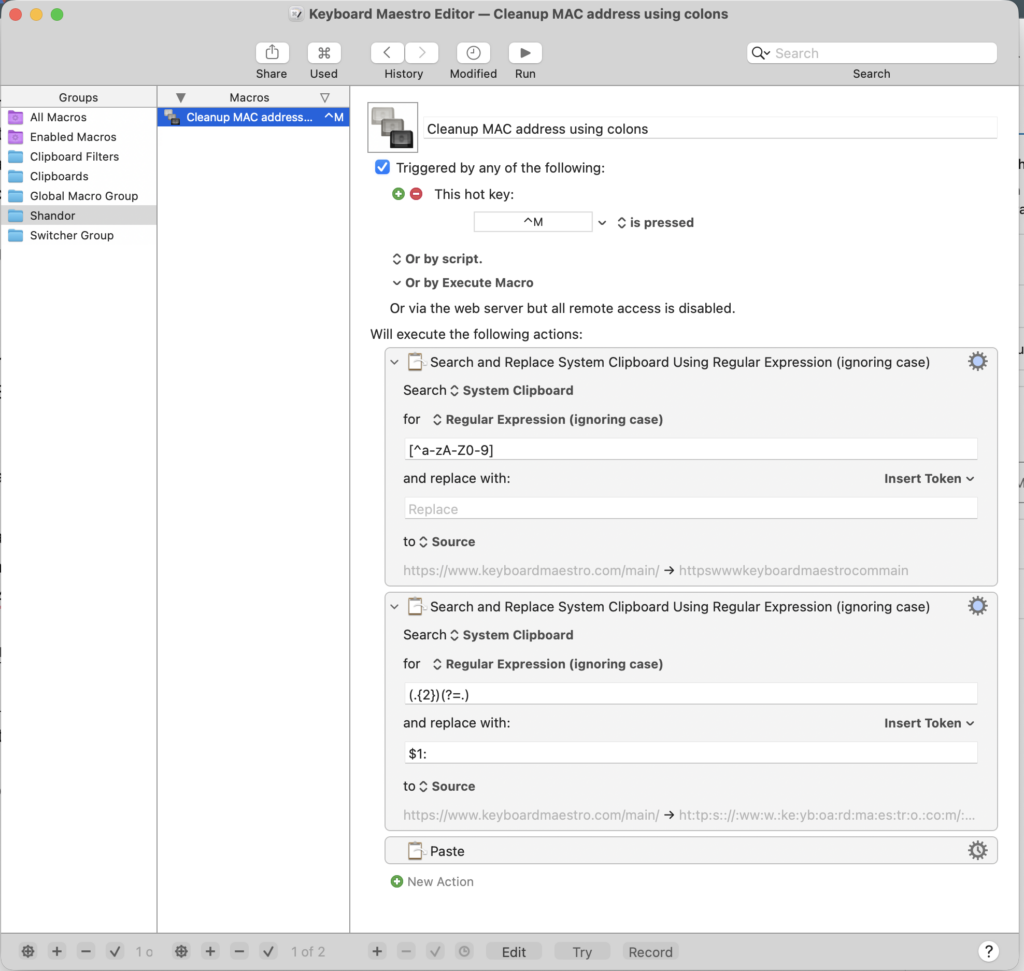
Task: Run the macro with the Run icon
Action: coord(525,53)
